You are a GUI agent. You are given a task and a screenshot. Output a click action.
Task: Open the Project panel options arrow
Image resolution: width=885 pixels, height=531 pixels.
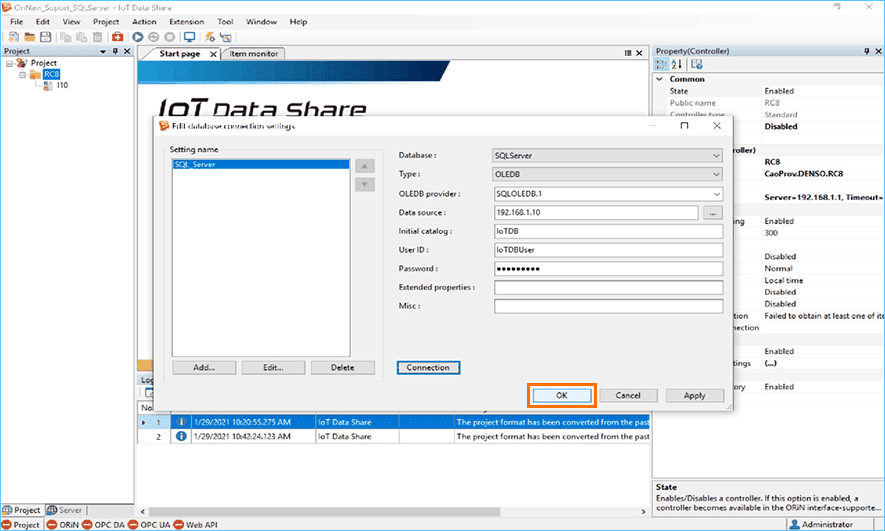103,51
